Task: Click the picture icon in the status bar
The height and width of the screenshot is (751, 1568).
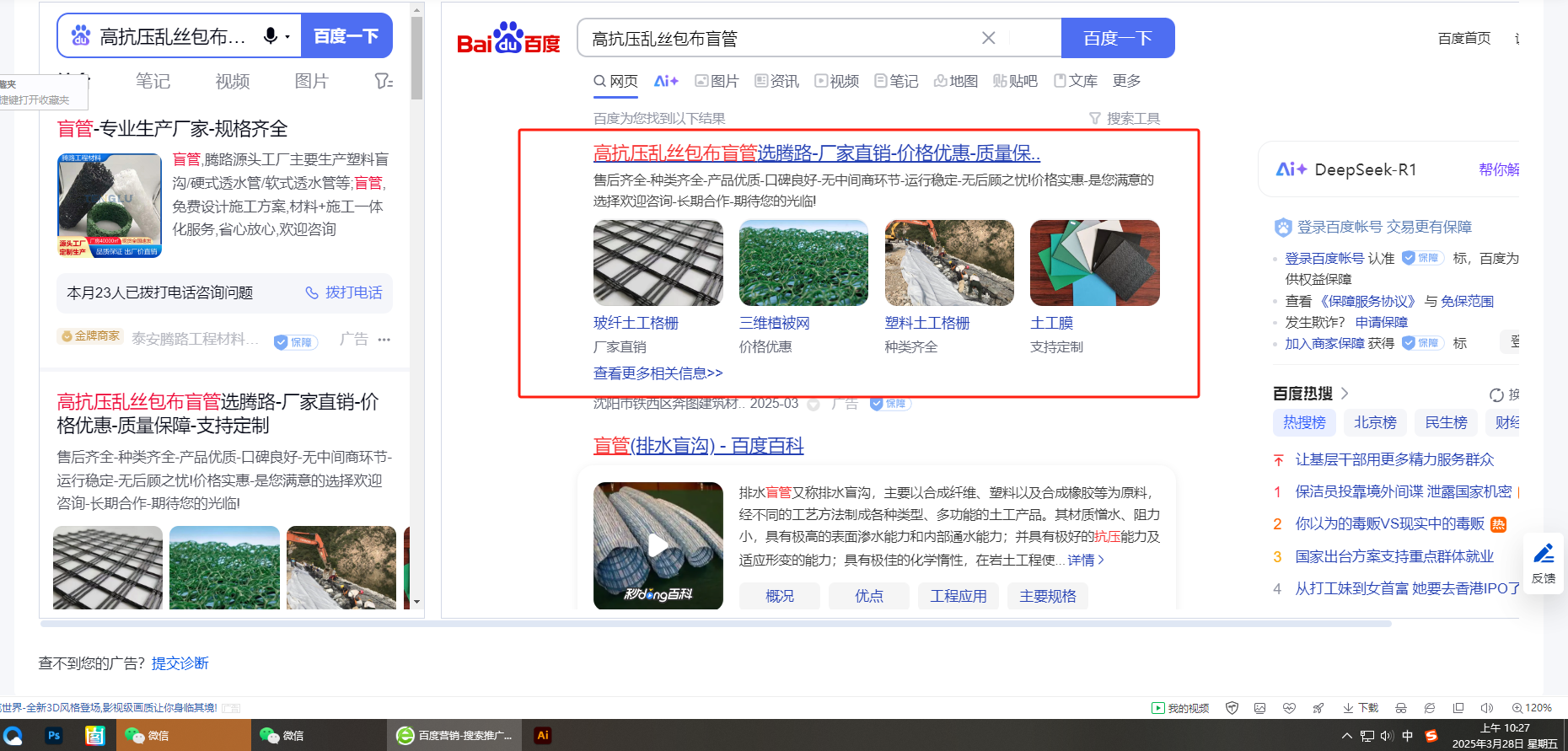Action: coord(1259,708)
